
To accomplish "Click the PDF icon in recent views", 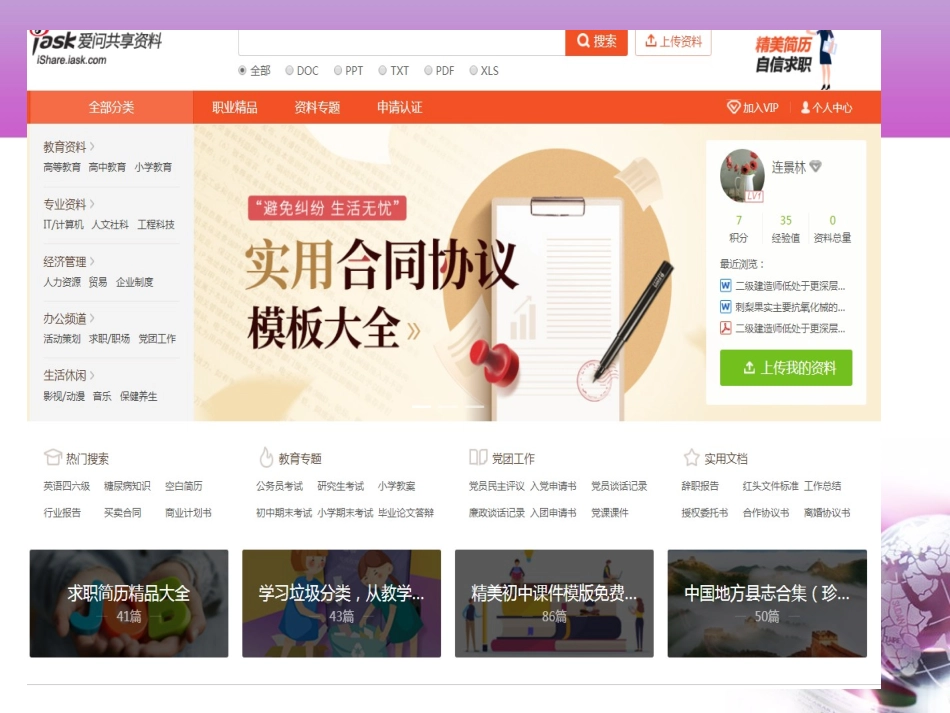I will coord(725,328).
